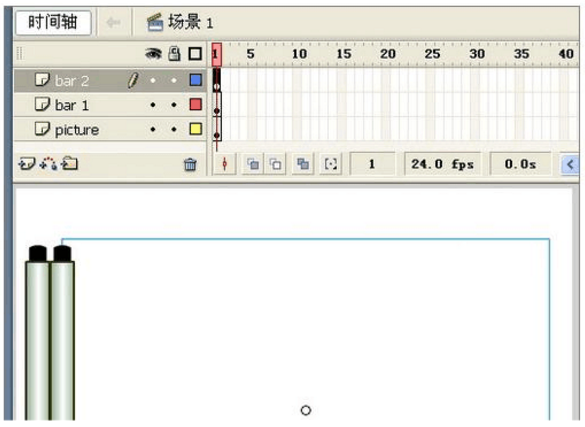Add a motion guide layer
The width and height of the screenshot is (585, 427).
pos(49,163)
